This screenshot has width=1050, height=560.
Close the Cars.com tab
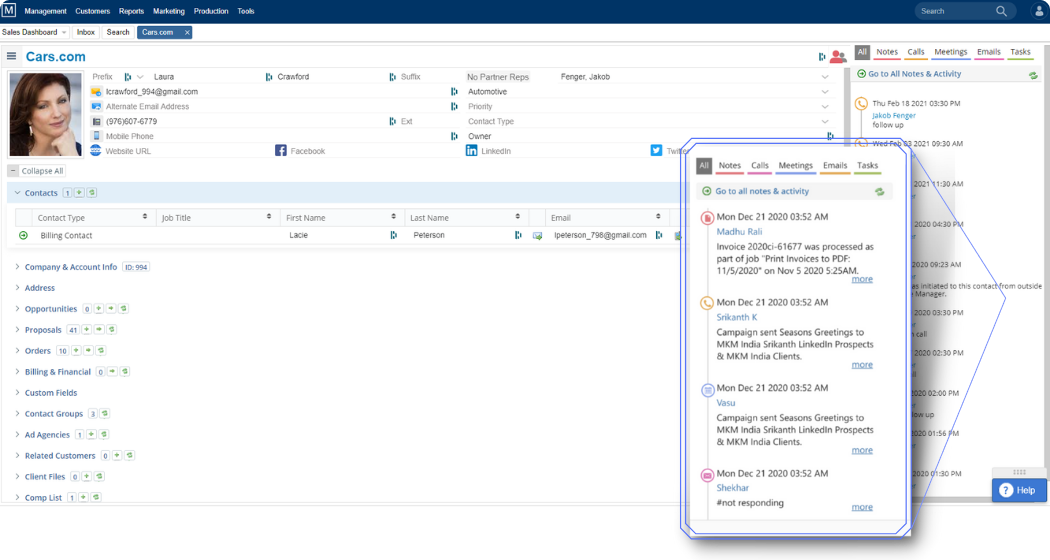tap(187, 32)
